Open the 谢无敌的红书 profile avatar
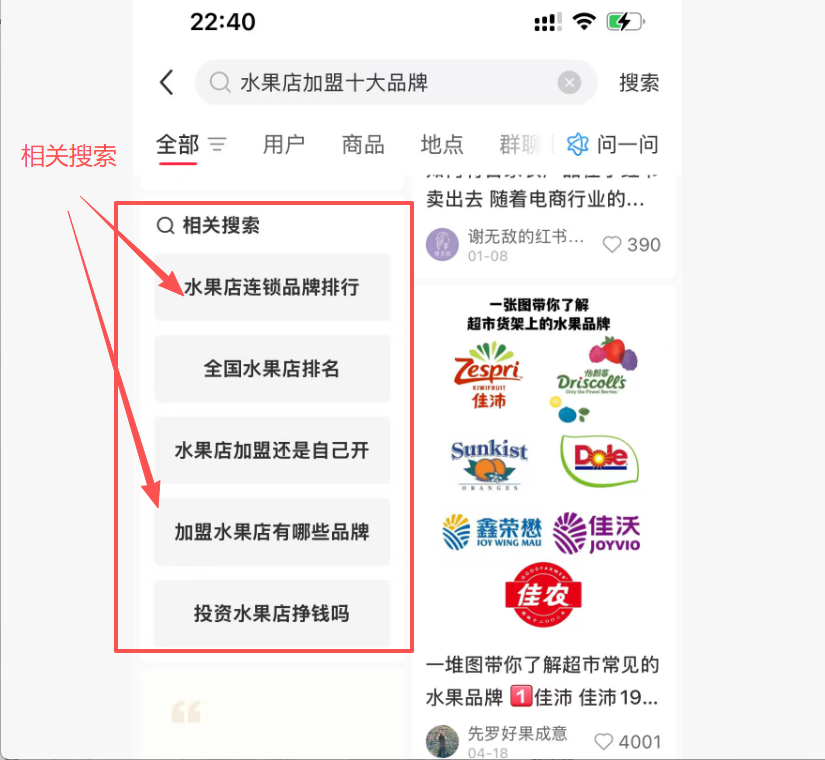 click(x=442, y=245)
